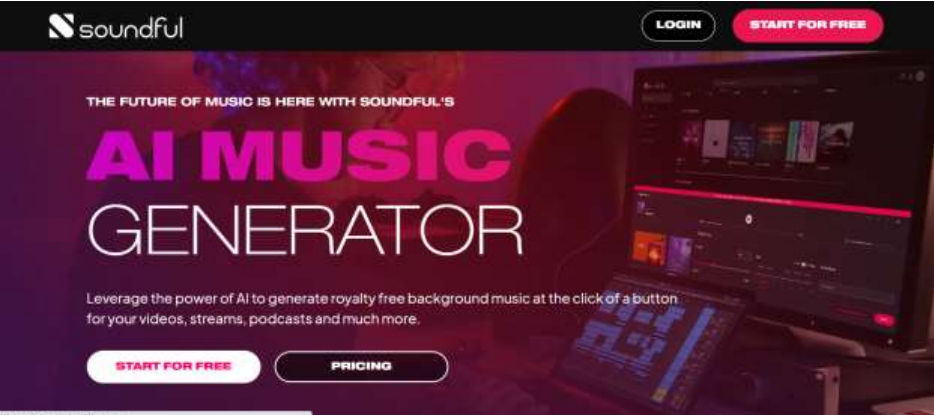The height and width of the screenshot is (415, 934).
Task: Open the LOGIN page
Action: [678, 26]
